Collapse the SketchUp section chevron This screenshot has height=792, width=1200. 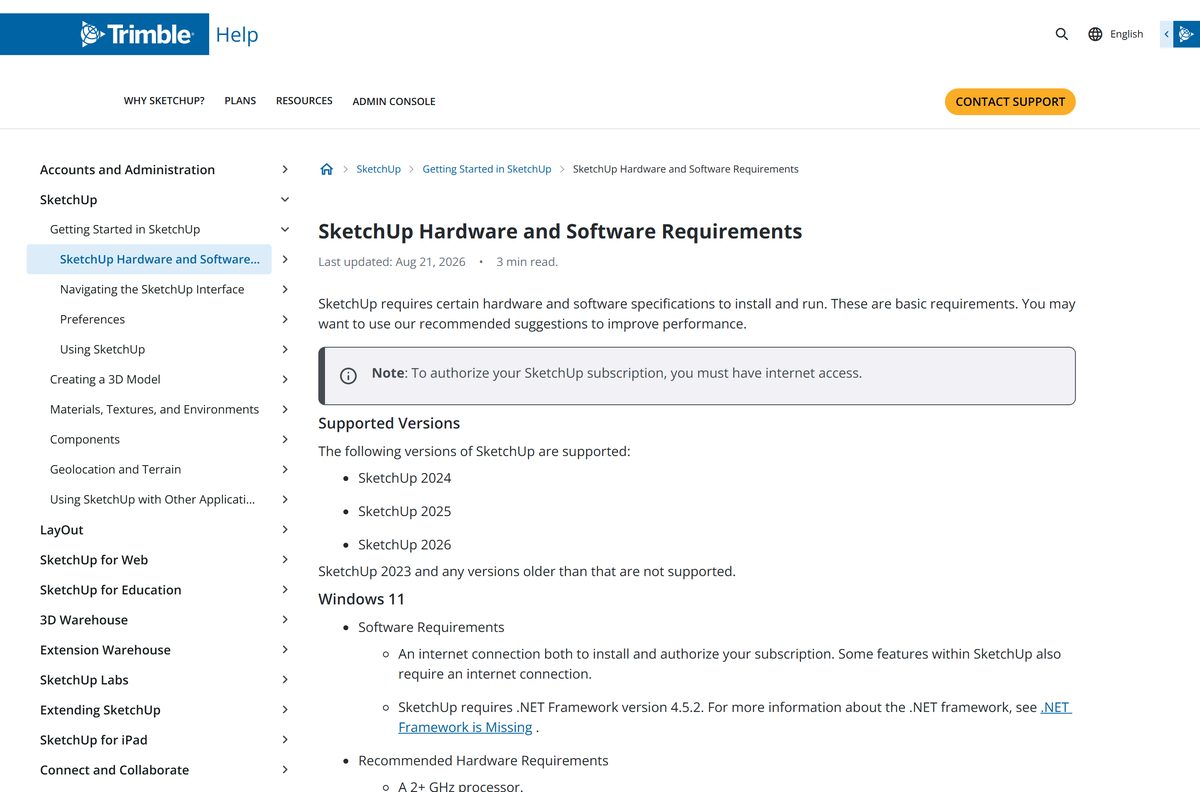click(x=285, y=200)
